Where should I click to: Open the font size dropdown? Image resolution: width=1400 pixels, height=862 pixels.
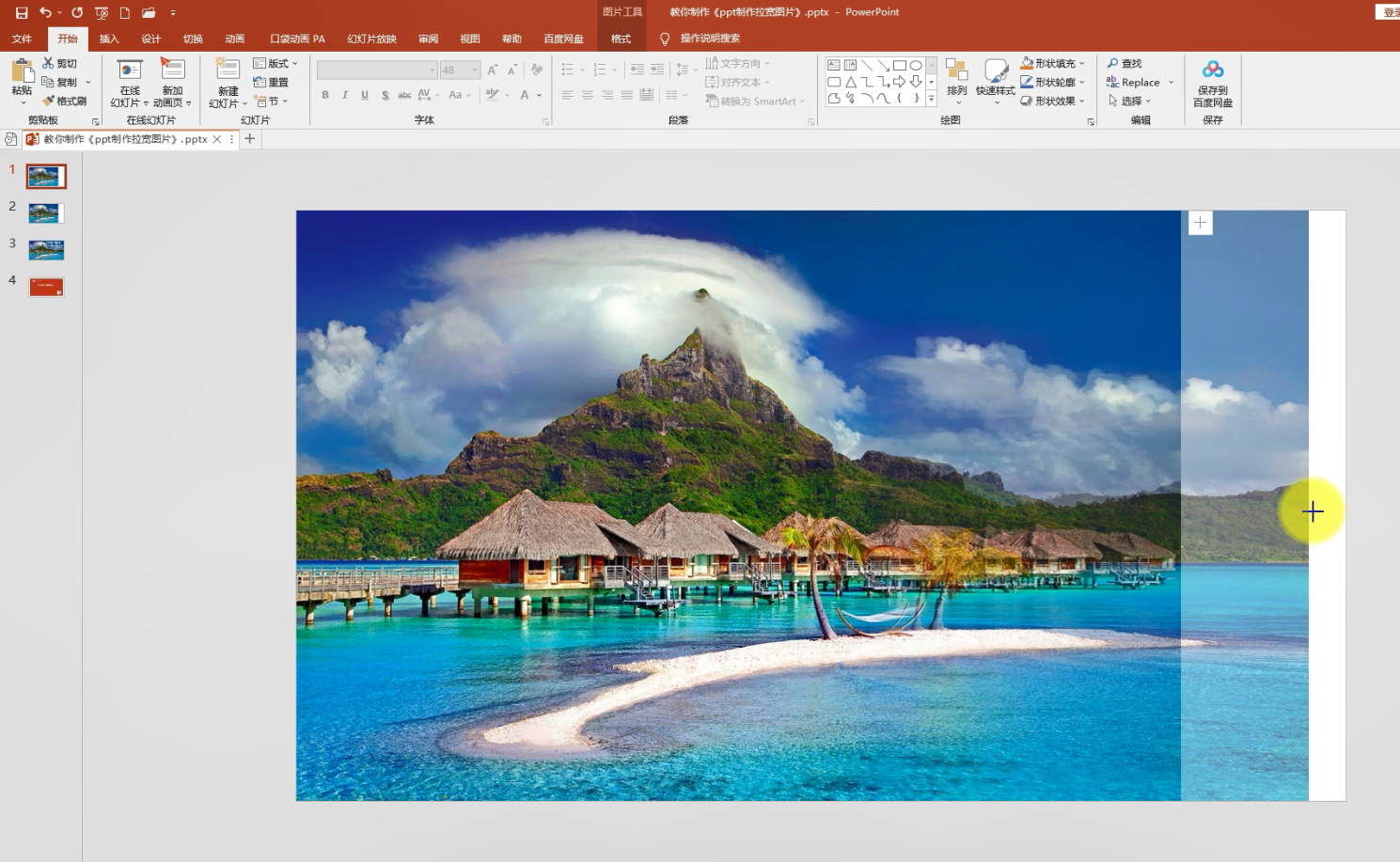(475, 70)
